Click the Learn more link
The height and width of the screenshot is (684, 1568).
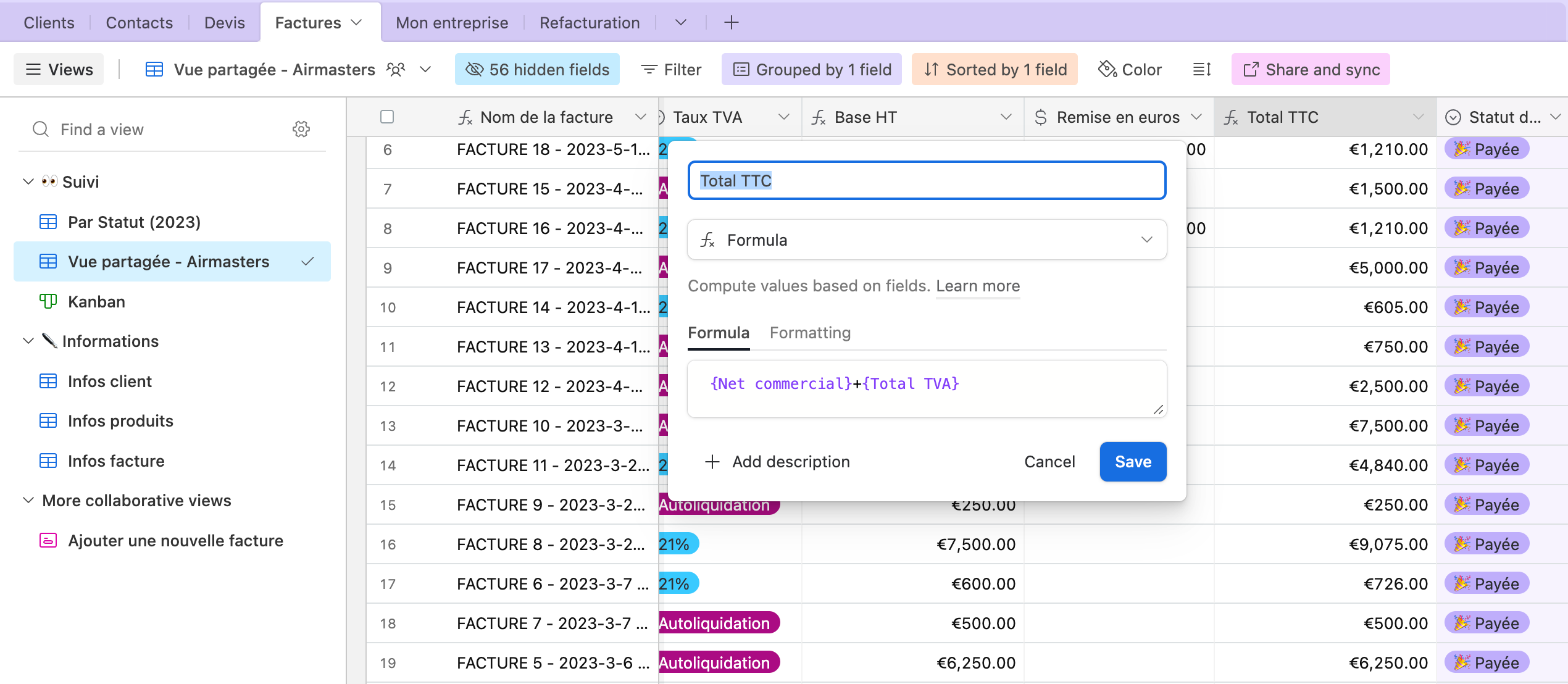(978, 286)
